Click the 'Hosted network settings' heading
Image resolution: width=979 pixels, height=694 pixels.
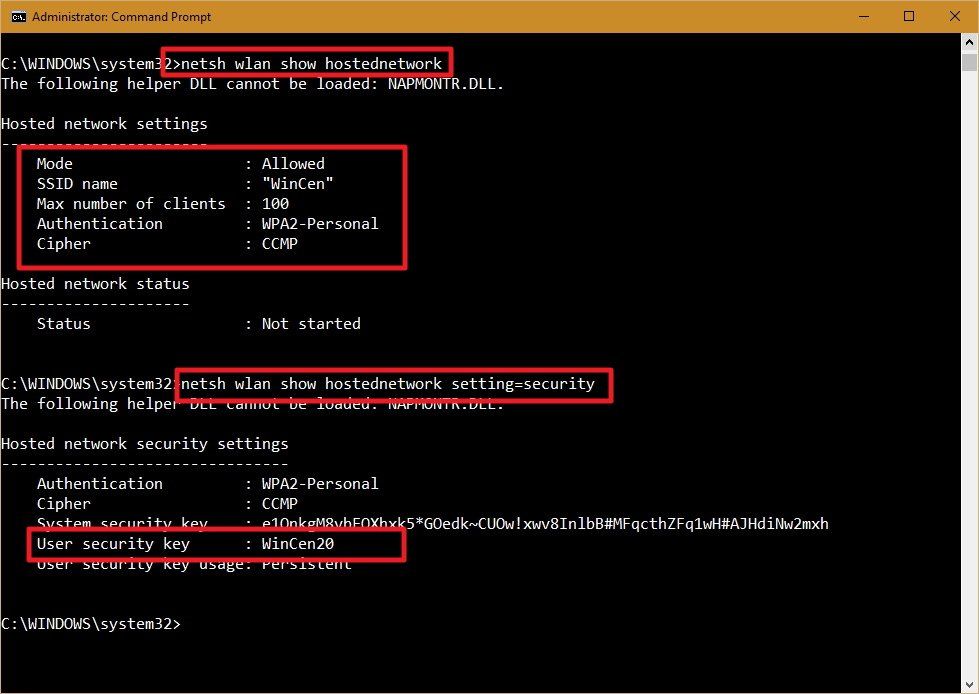click(x=107, y=123)
